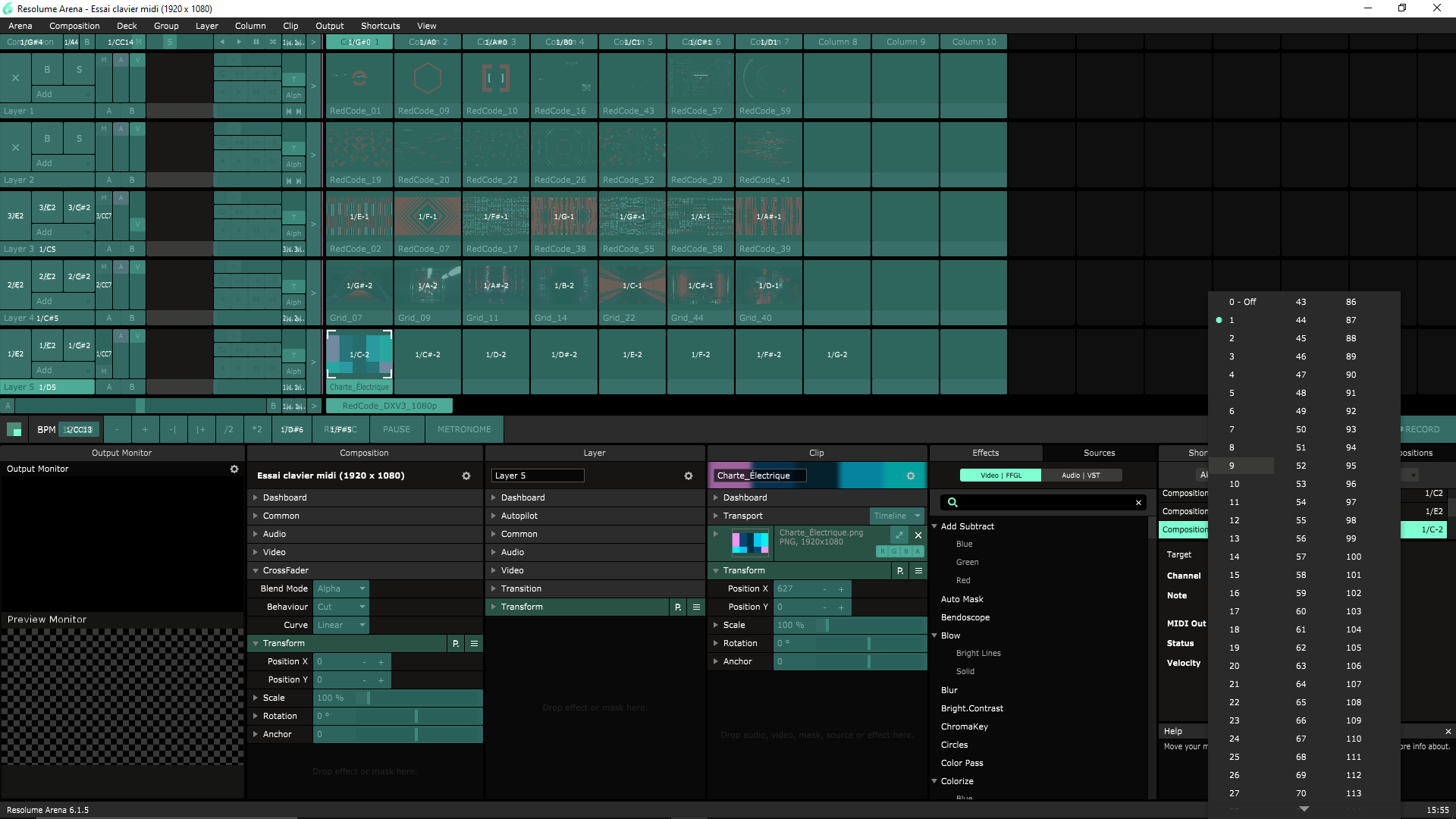Open the Layer 5 settings gear

point(689,476)
